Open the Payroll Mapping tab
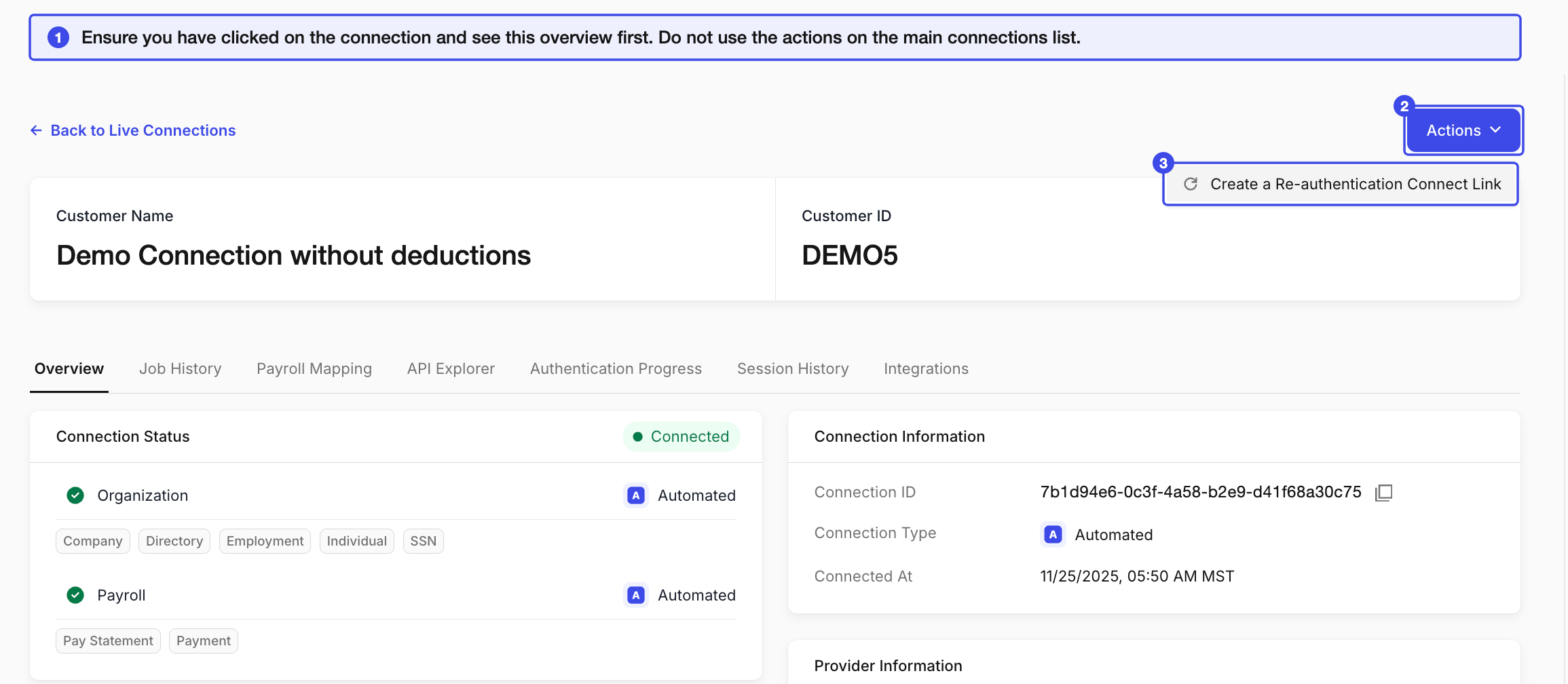Screen dimensions: 1568x684 pos(314,368)
